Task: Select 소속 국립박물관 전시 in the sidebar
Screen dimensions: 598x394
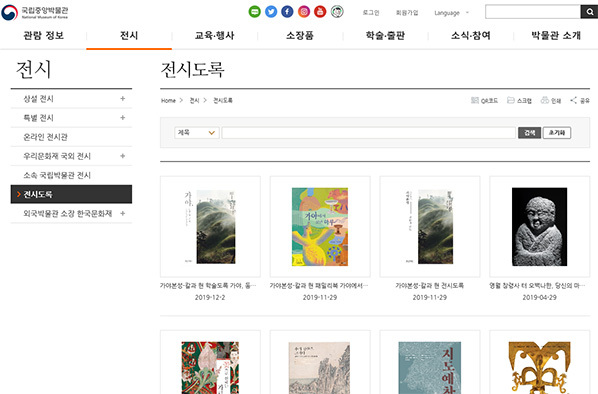Action: click(x=57, y=175)
